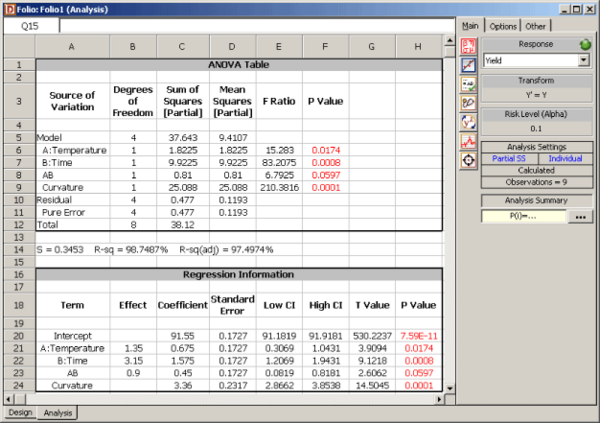The height and width of the screenshot is (423, 600).
Task: Open the Y-squared transformation icon
Action: [x=468, y=122]
